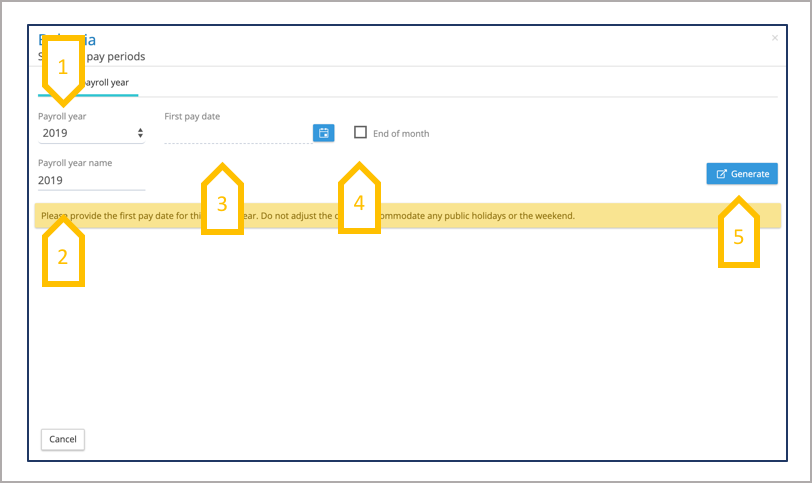This screenshot has width=812, height=483.
Task: Click the yellow callout marker numbered 5
Action: (x=738, y=233)
